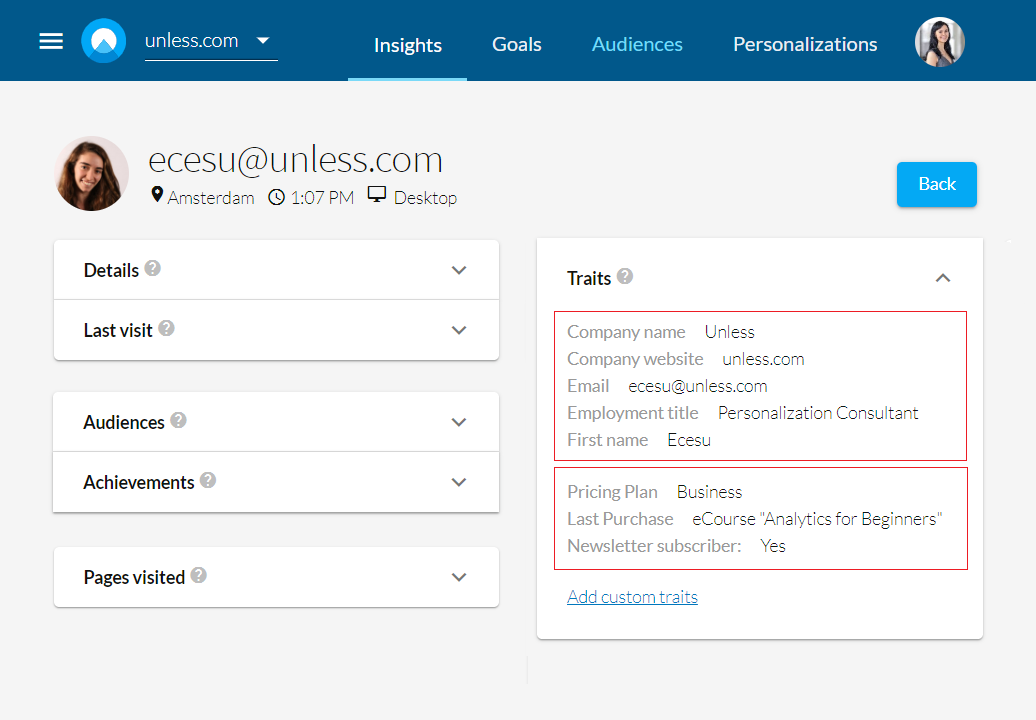The height and width of the screenshot is (720, 1036).
Task: Click the help icon beside the Audiences panel heading
Action: coord(178,420)
